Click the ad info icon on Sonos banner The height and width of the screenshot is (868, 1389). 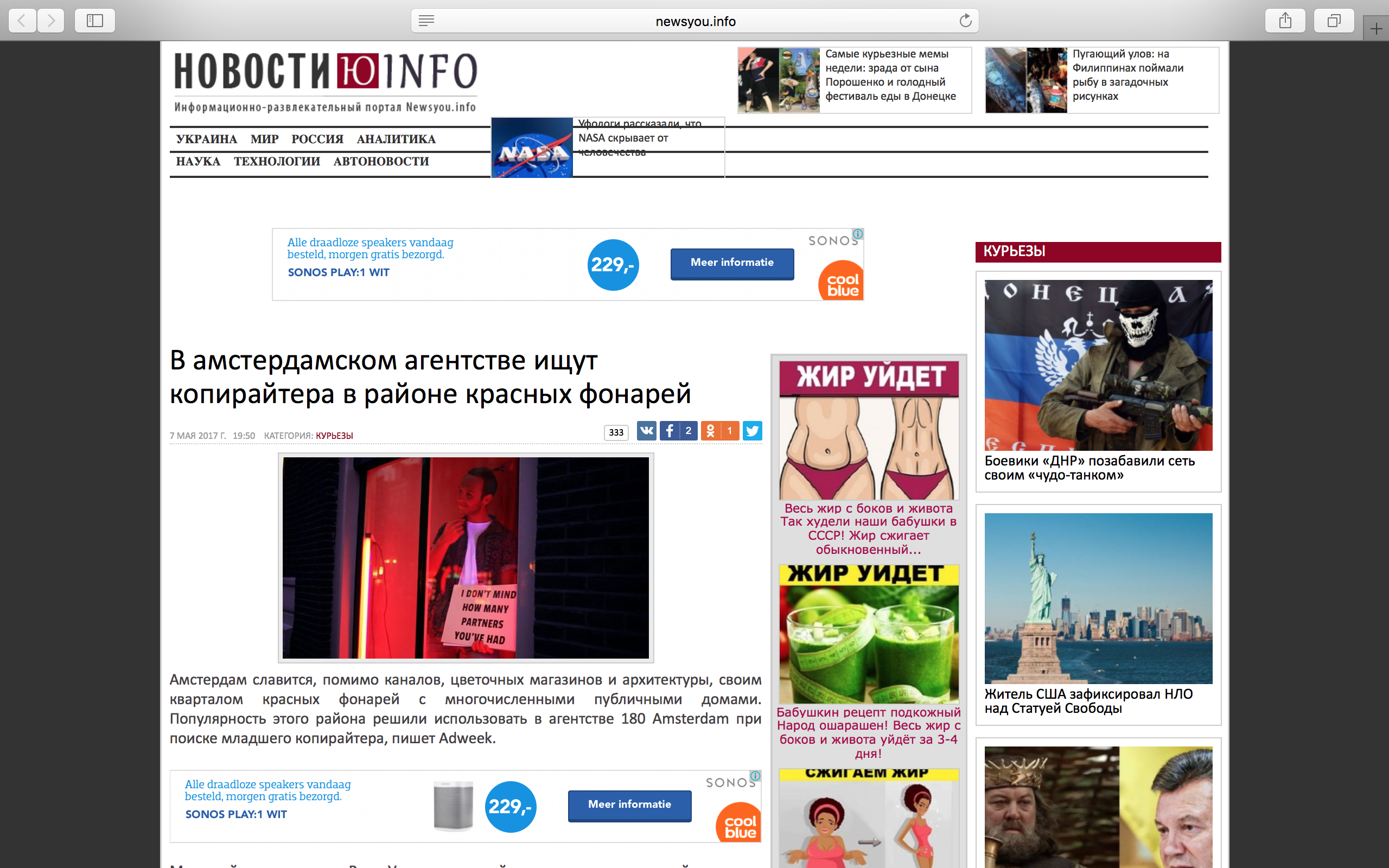coord(857,234)
